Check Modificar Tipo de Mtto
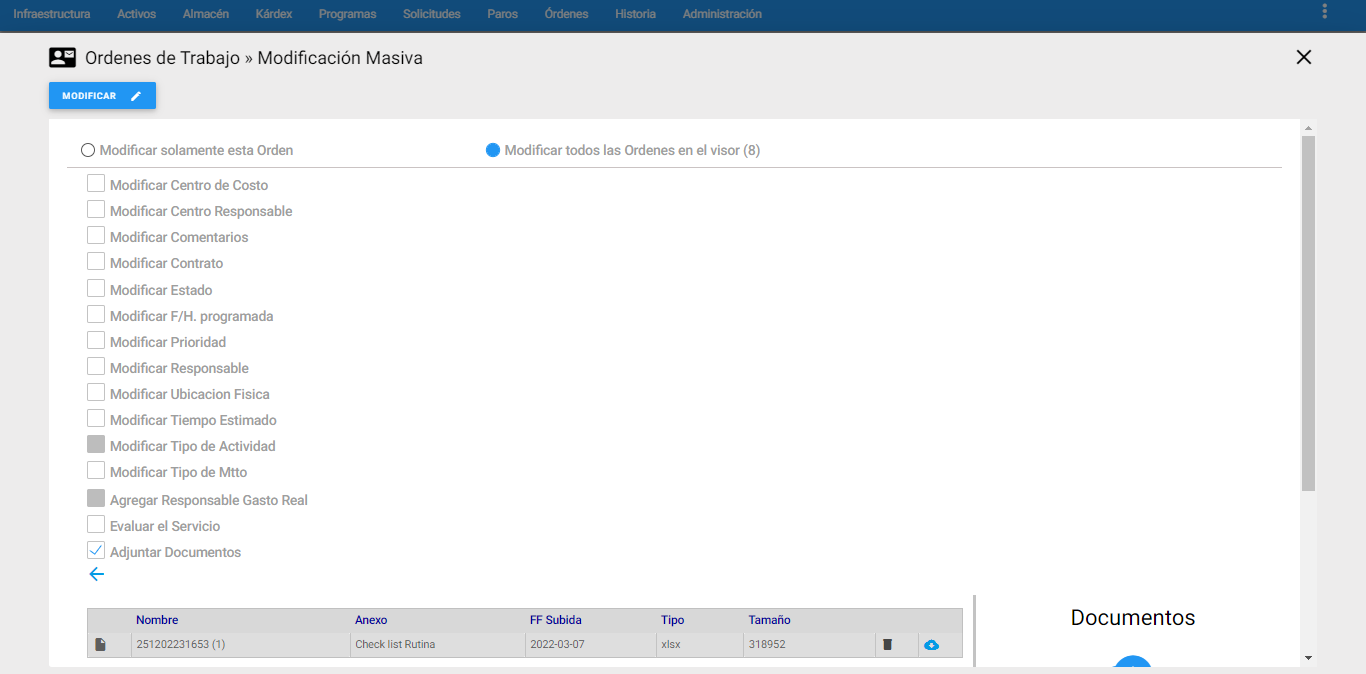Image resolution: width=1366 pixels, height=674 pixels. [96, 471]
